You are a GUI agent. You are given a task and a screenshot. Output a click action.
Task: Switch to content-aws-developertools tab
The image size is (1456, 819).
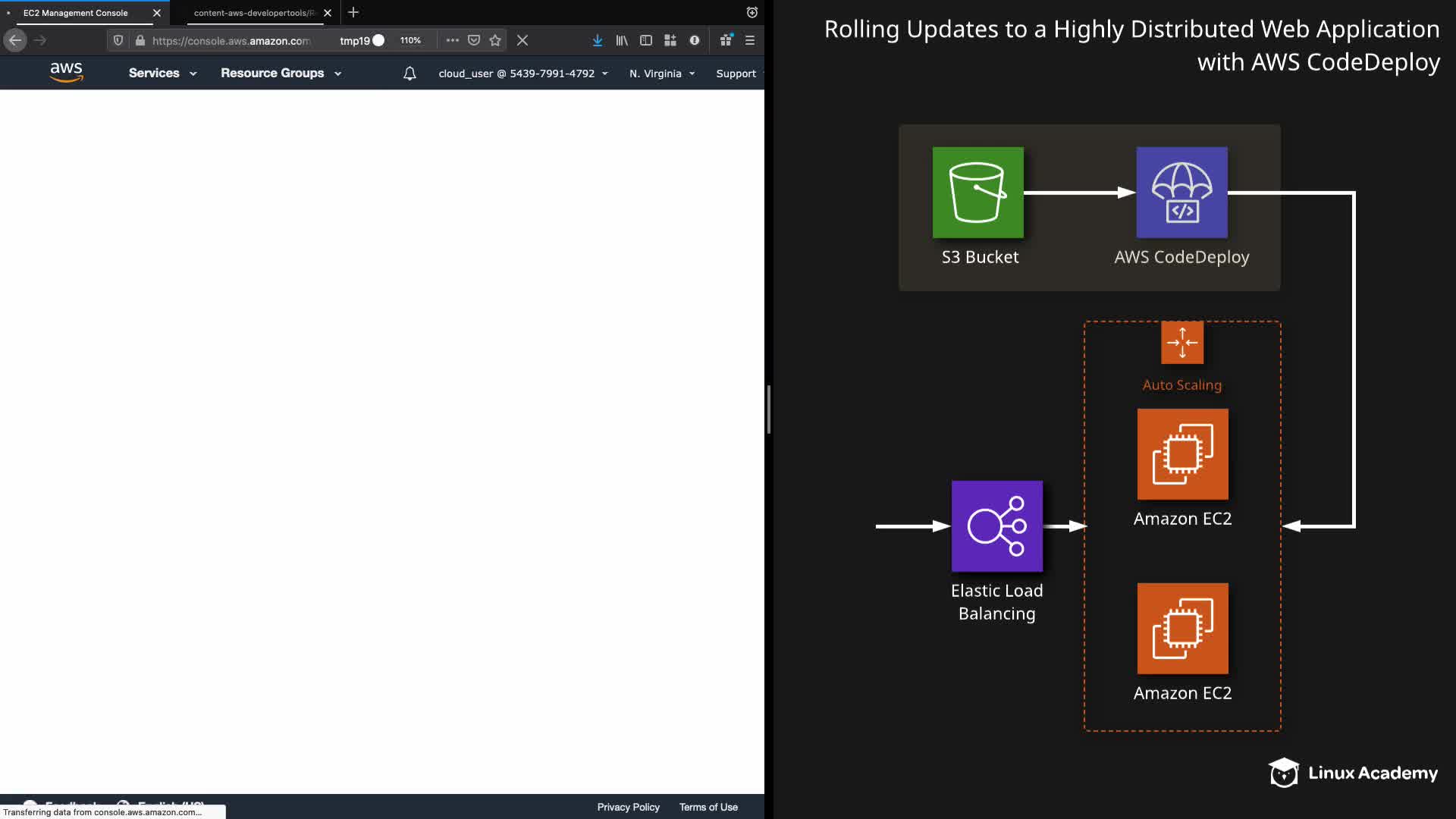pos(254,13)
